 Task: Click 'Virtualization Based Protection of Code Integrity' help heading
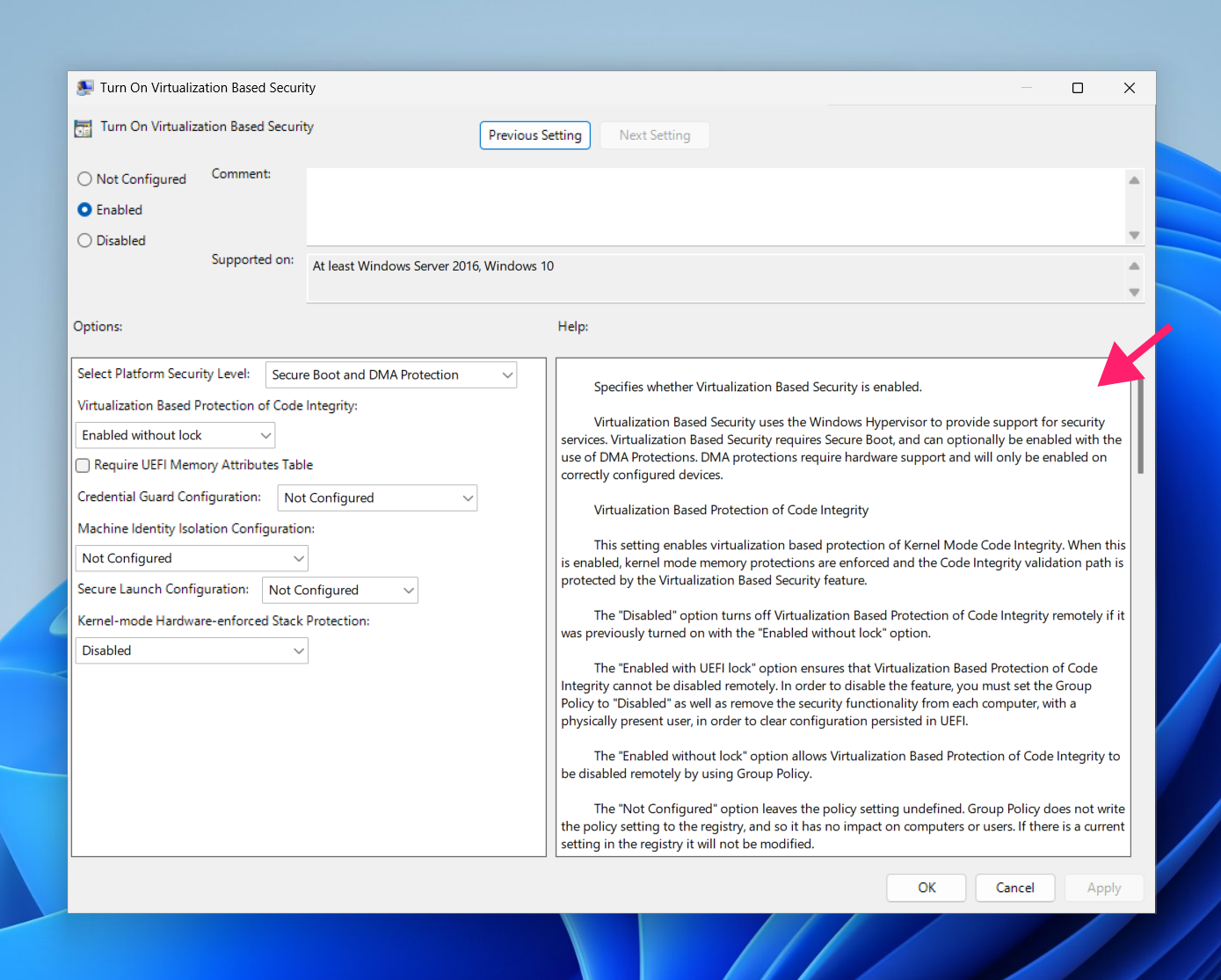click(731, 511)
